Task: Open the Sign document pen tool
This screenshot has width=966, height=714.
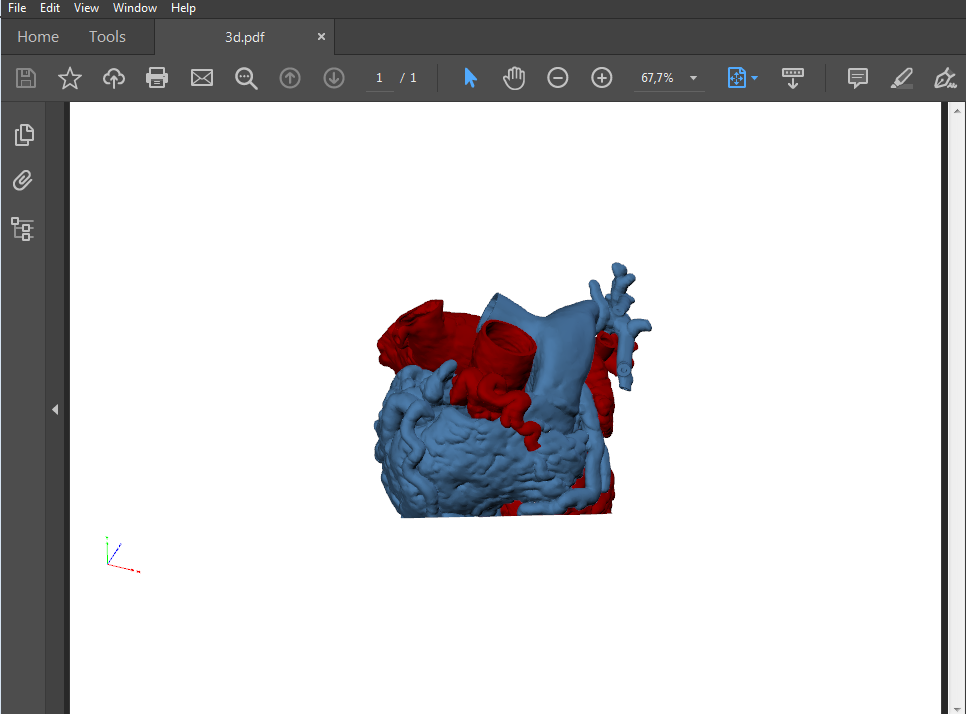Action: click(x=944, y=78)
